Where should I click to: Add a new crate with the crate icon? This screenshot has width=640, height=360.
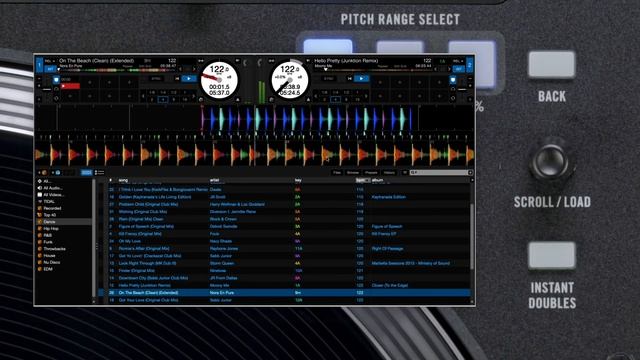coord(43,173)
